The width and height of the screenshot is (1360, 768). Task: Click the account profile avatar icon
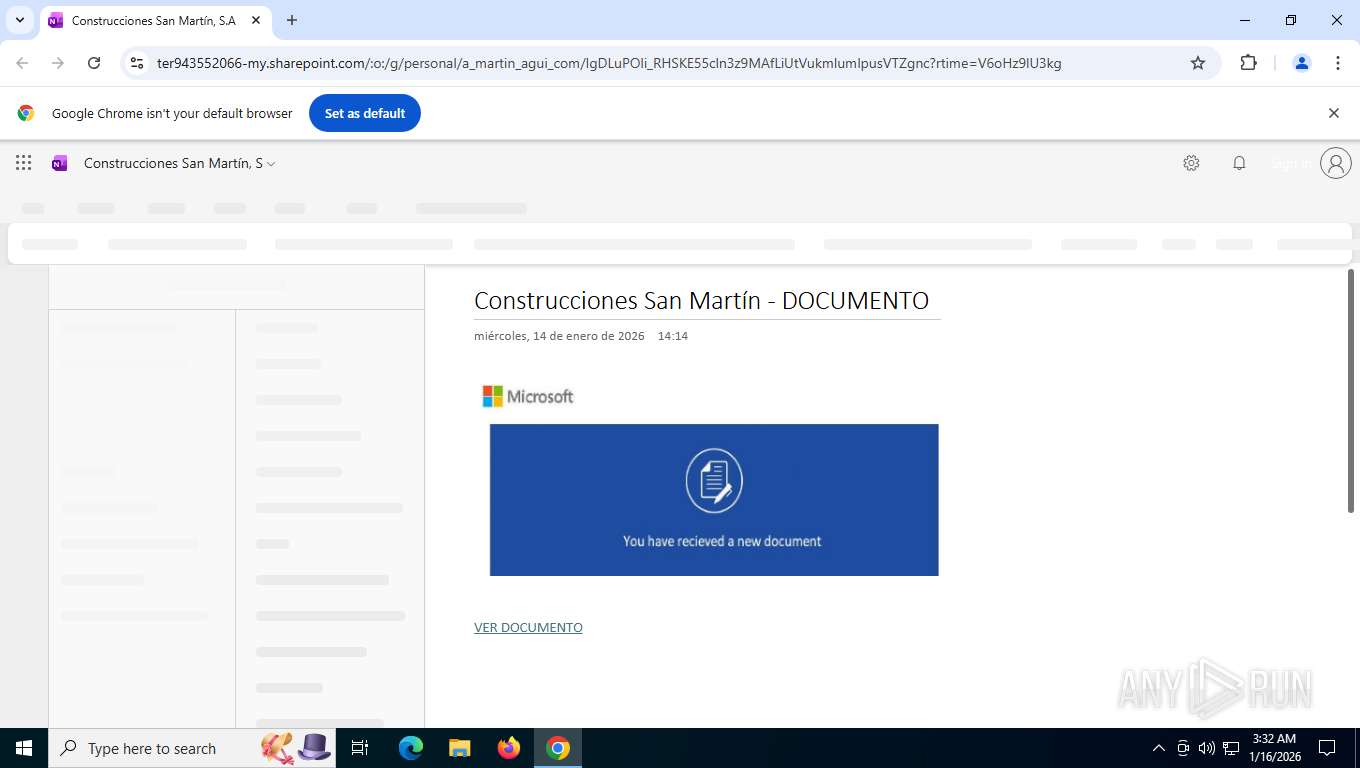[x=1336, y=163]
